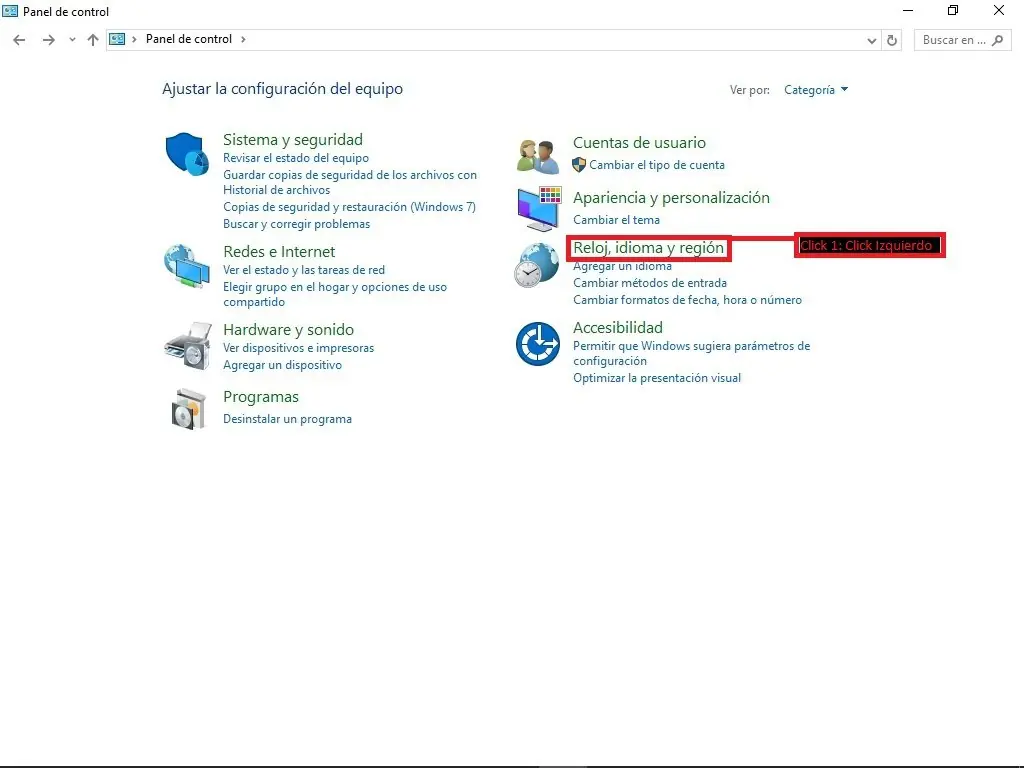Click Agregar un dispositivo
Image resolution: width=1024 pixels, height=768 pixels.
click(282, 365)
